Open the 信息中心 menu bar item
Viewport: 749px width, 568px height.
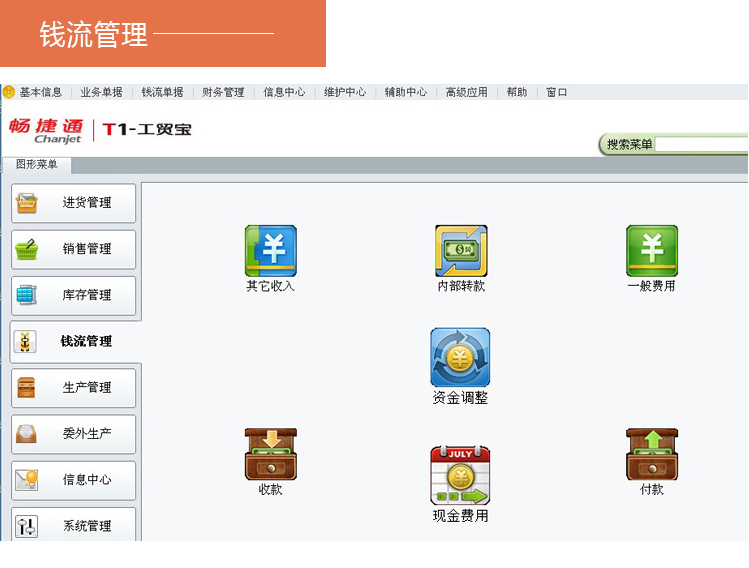284,92
